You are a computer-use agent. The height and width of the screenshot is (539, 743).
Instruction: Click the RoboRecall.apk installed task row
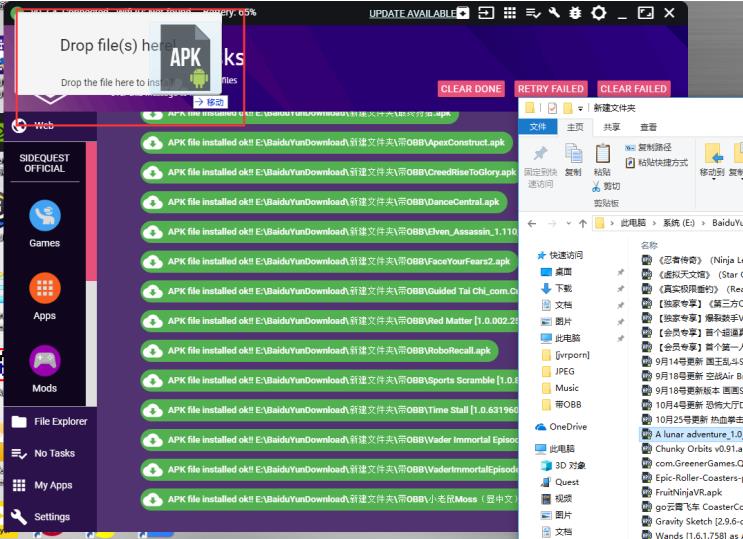point(319,351)
